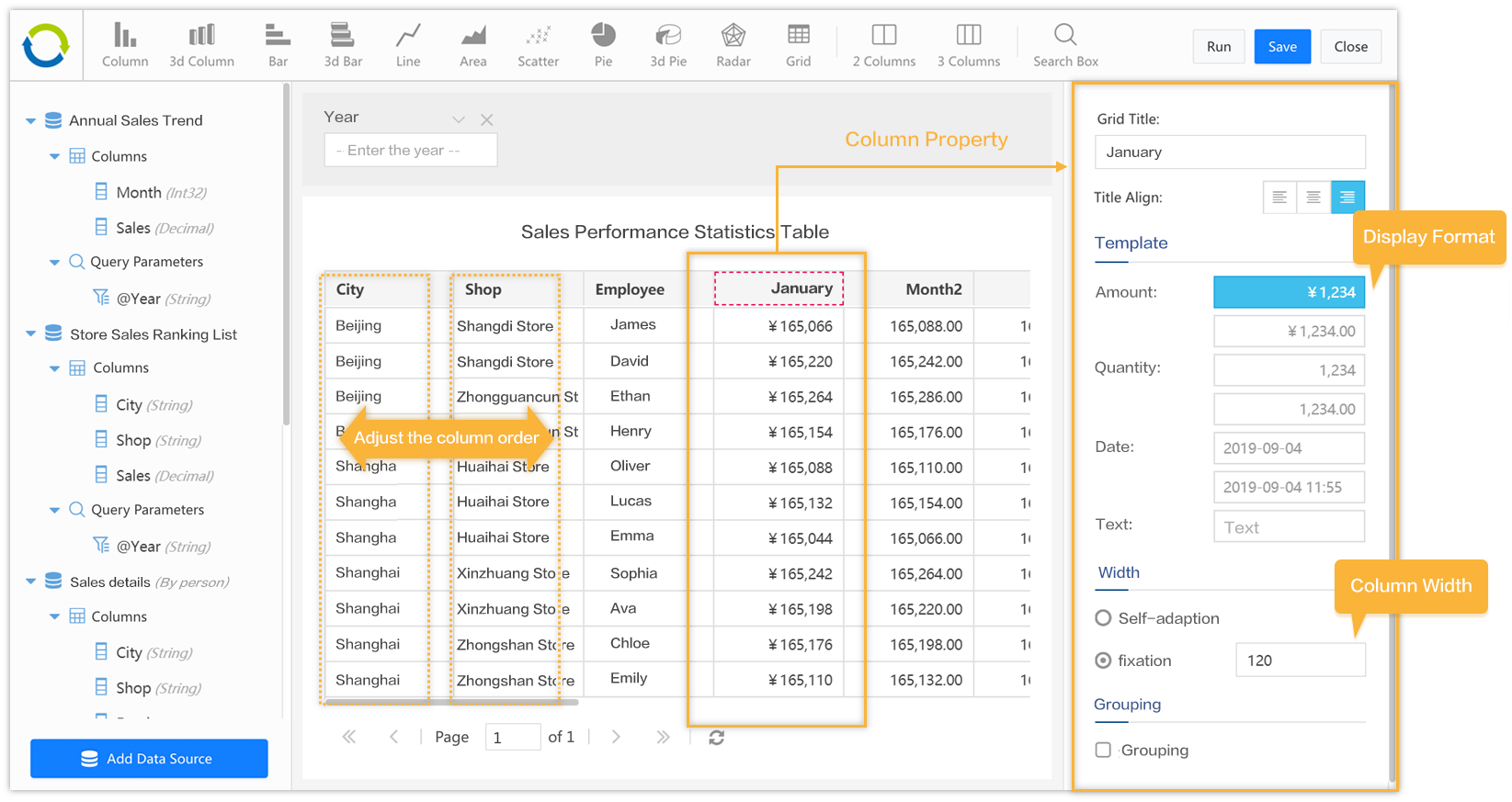Screen dimensions: 1512x802
Task: Insert a Grid component
Action: pos(799,46)
